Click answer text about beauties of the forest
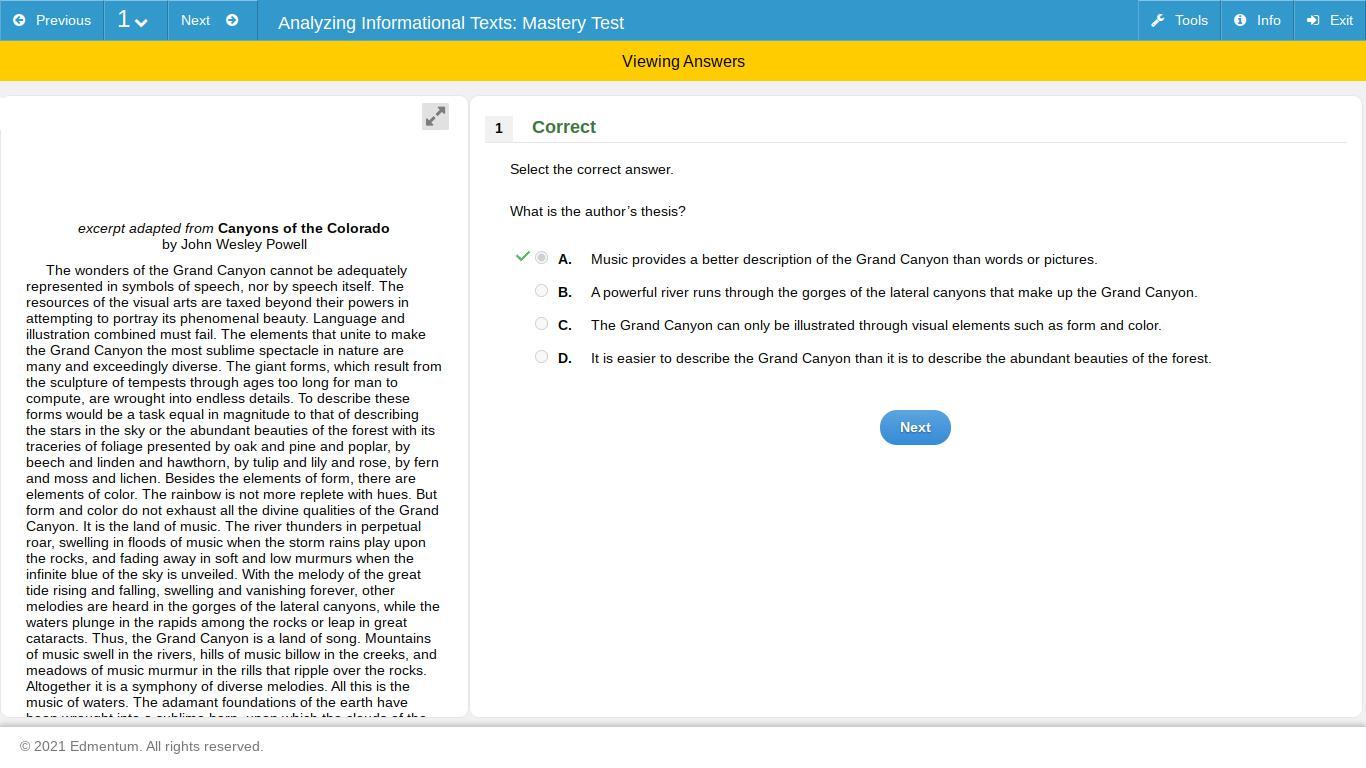Screen dimensions: 1366x768 tap(901, 359)
